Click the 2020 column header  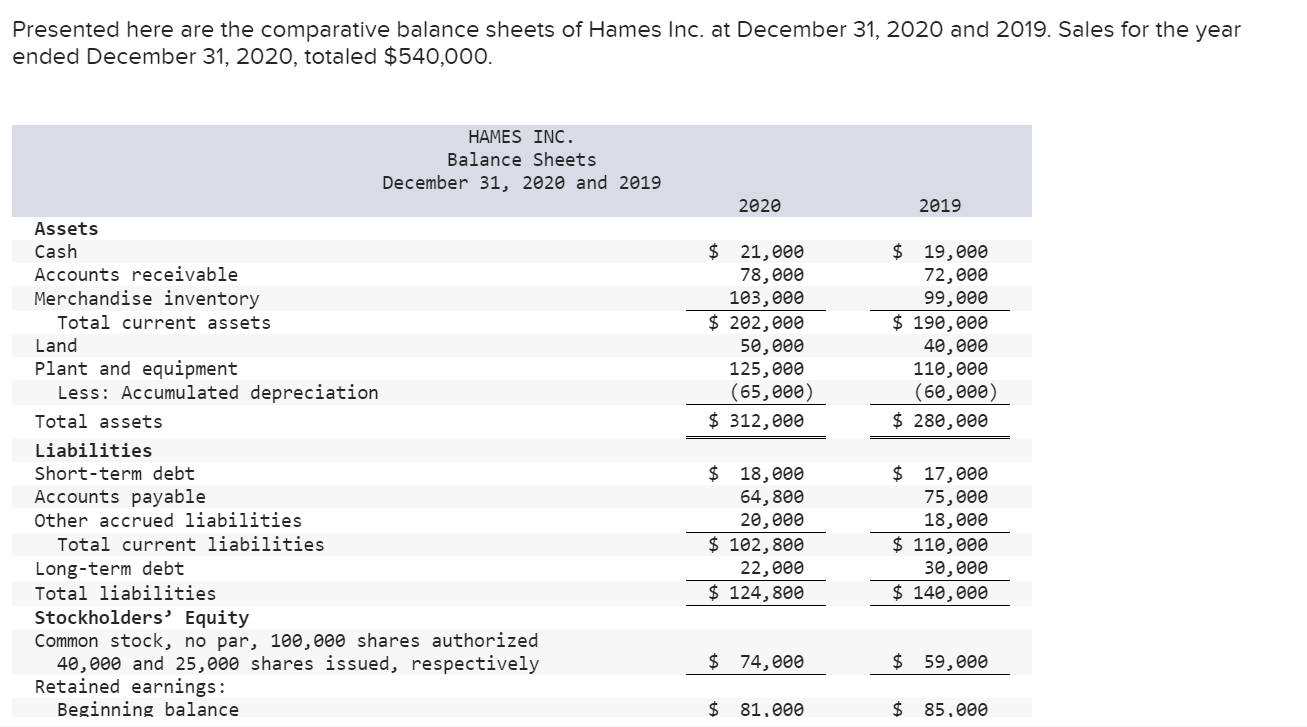(x=759, y=206)
